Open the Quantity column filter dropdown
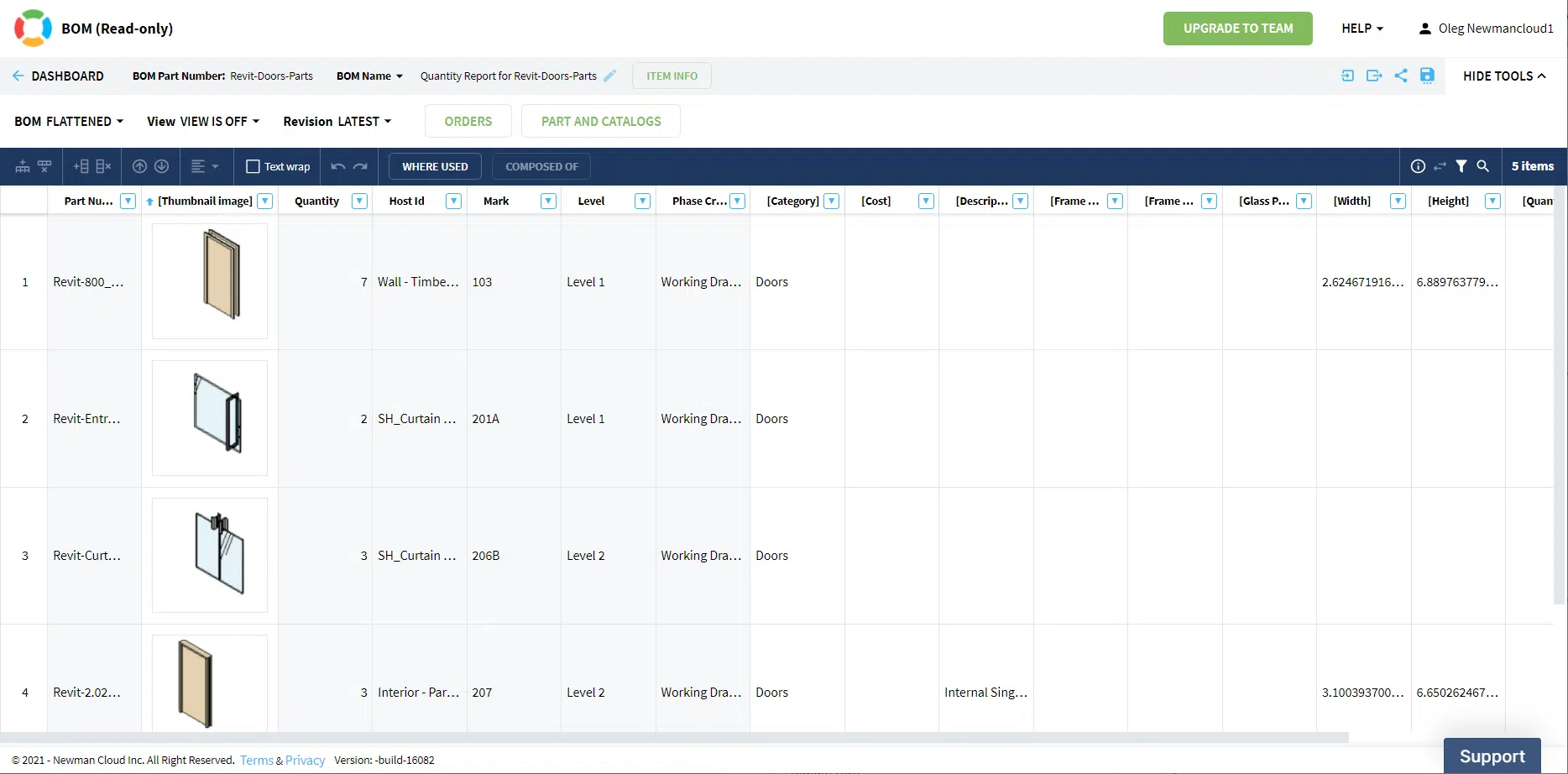Screen dimensions: 1568x774 click(359, 201)
